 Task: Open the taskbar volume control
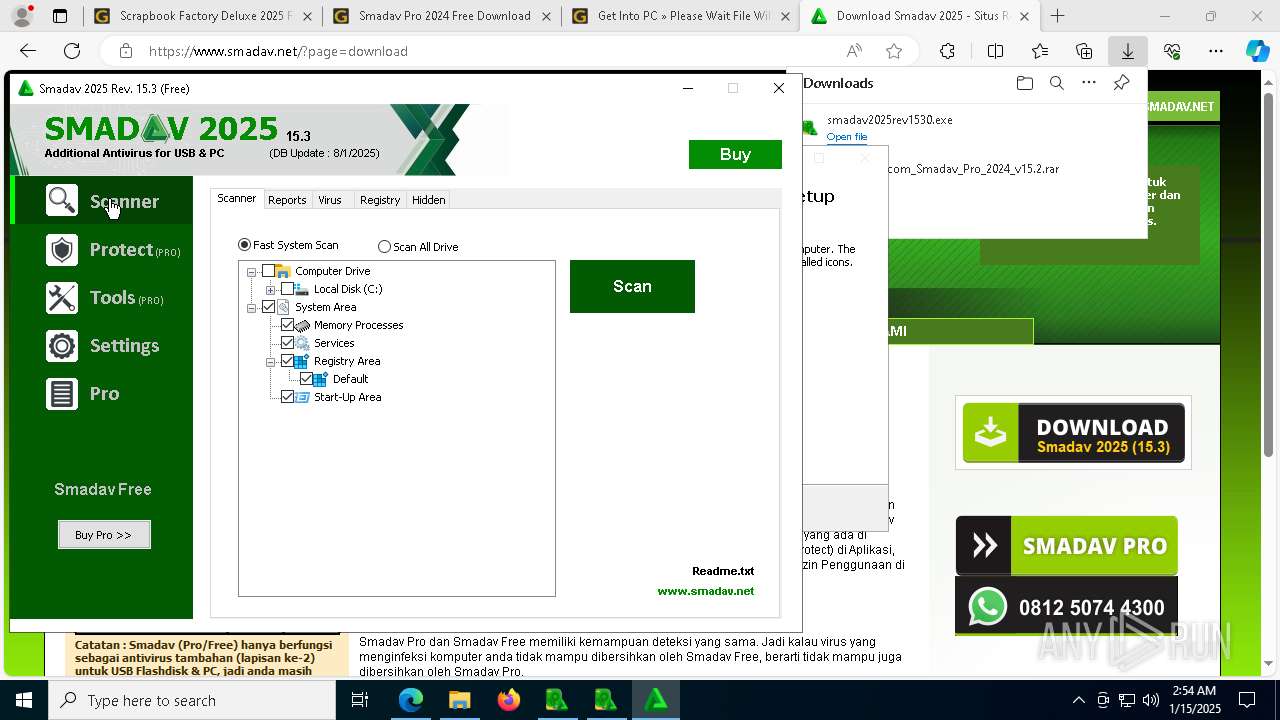[x=1151, y=700]
